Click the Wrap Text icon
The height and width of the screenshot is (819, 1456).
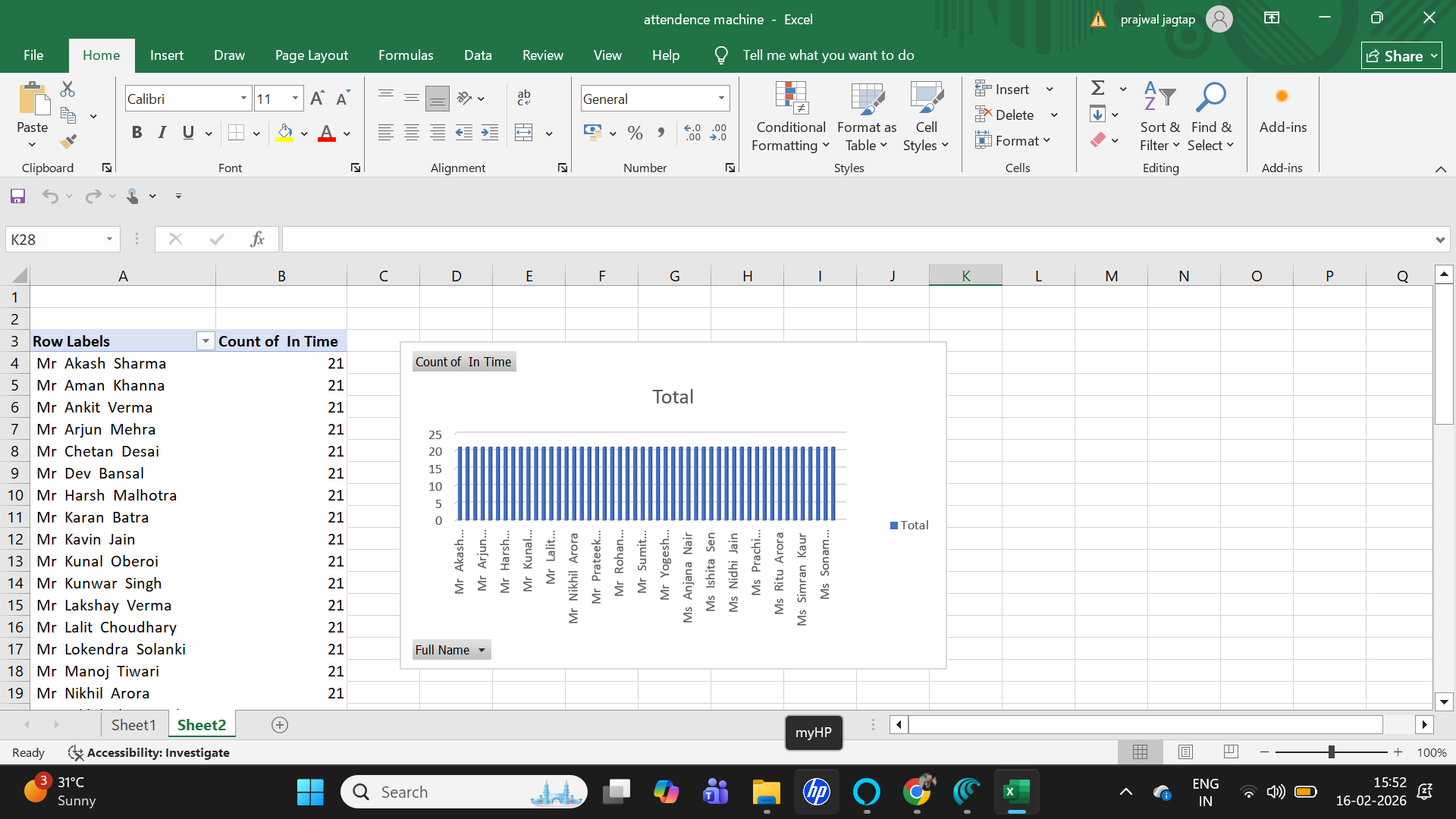pyautogui.click(x=524, y=98)
